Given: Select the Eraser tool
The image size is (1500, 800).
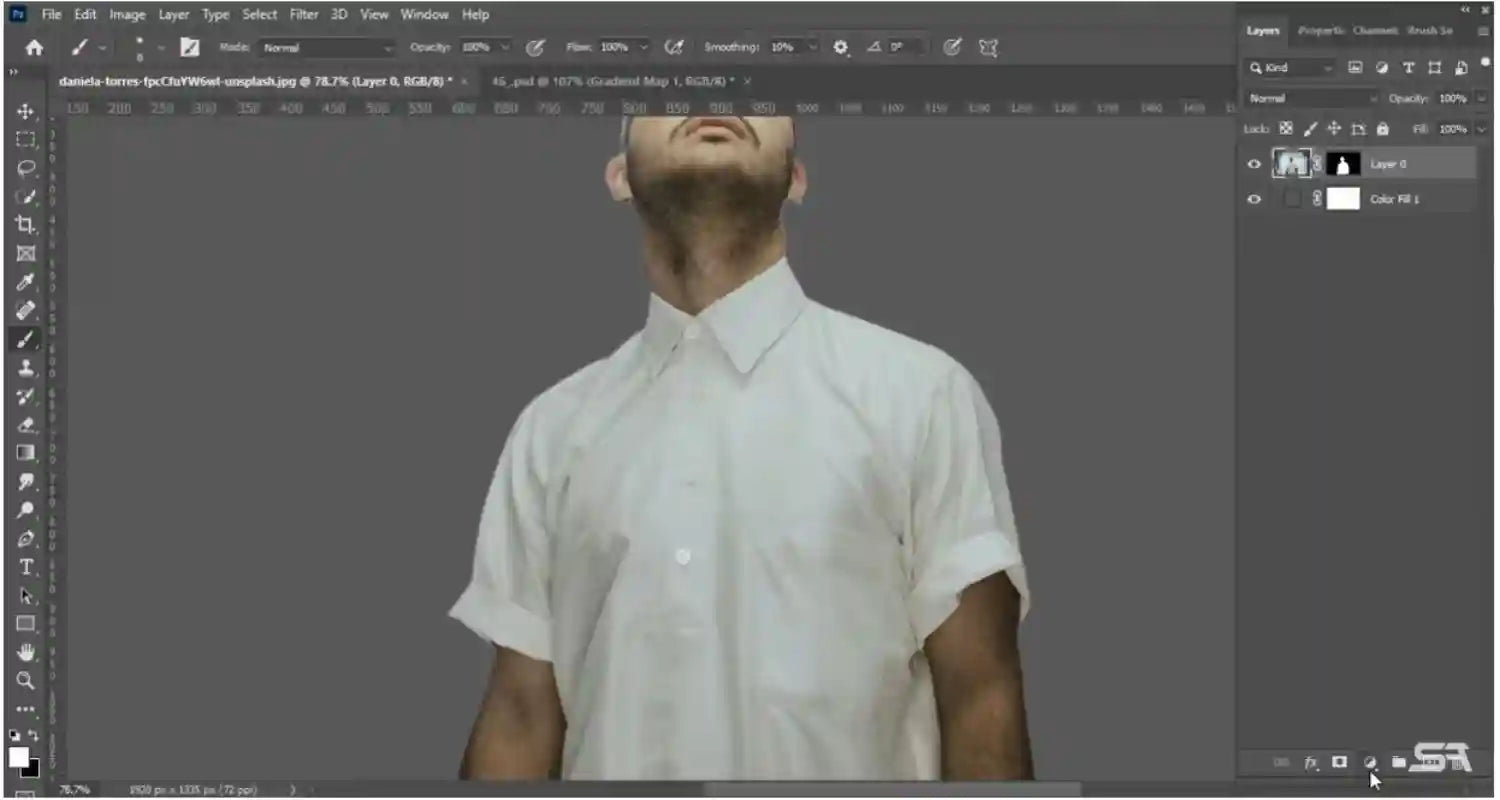Looking at the screenshot, I should pyautogui.click(x=26, y=425).
